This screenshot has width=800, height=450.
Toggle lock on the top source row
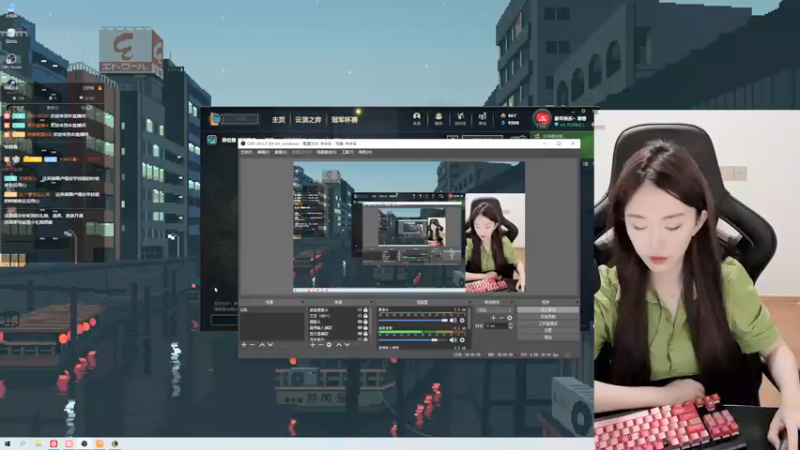[365, 310]
